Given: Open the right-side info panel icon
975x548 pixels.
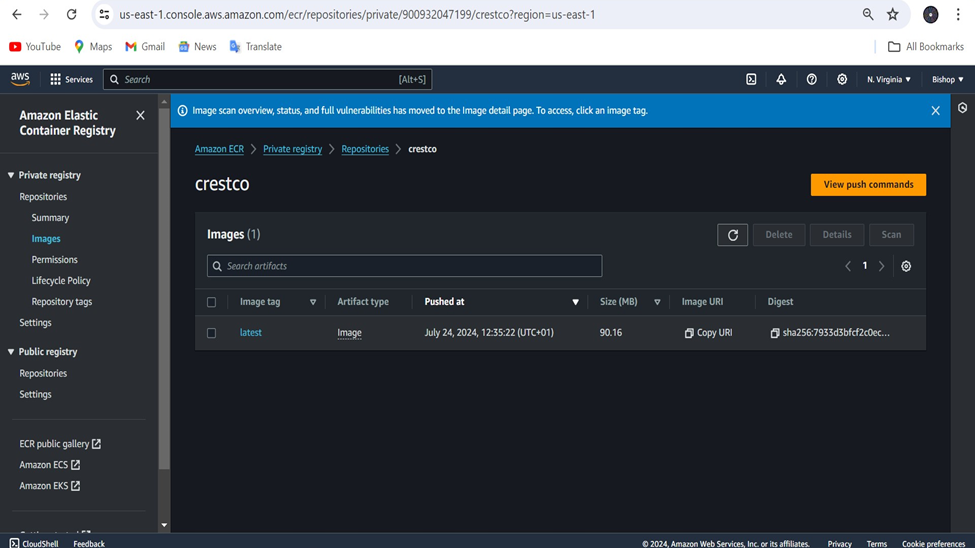Looking at the screenshot, I should point(963,108).
